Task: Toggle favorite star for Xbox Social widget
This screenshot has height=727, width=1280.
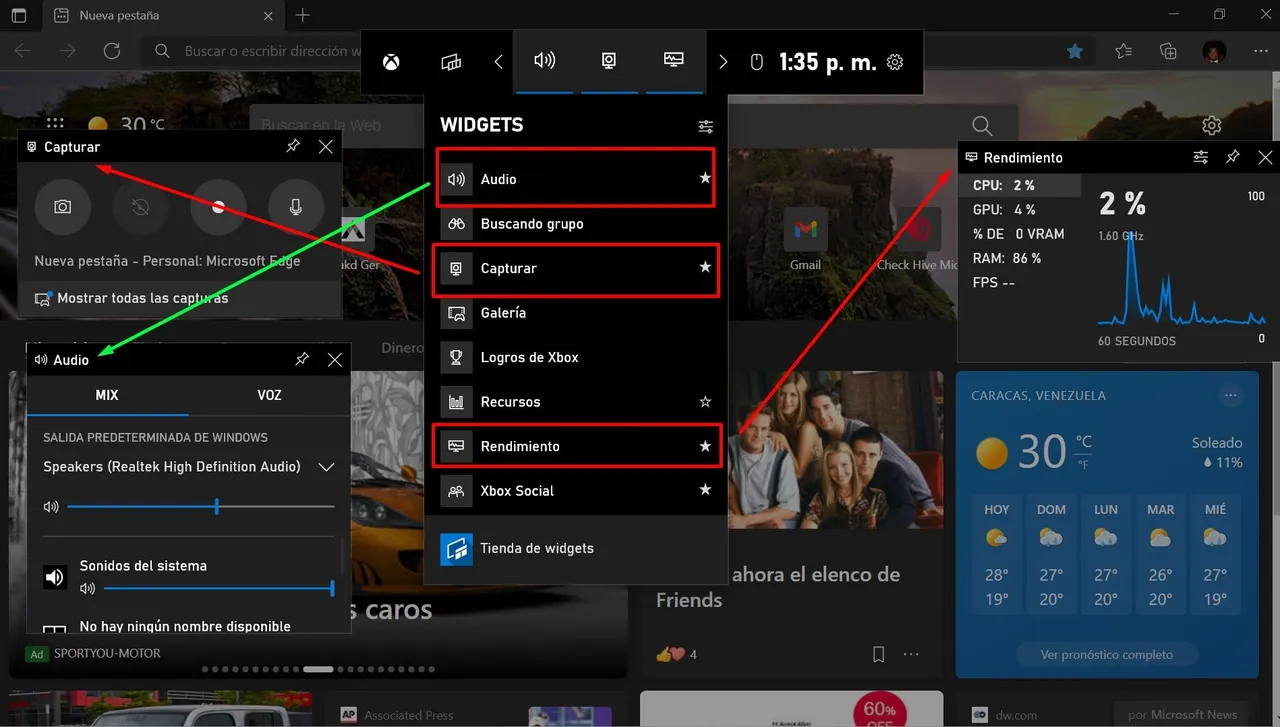Action: tap(705, 490)
